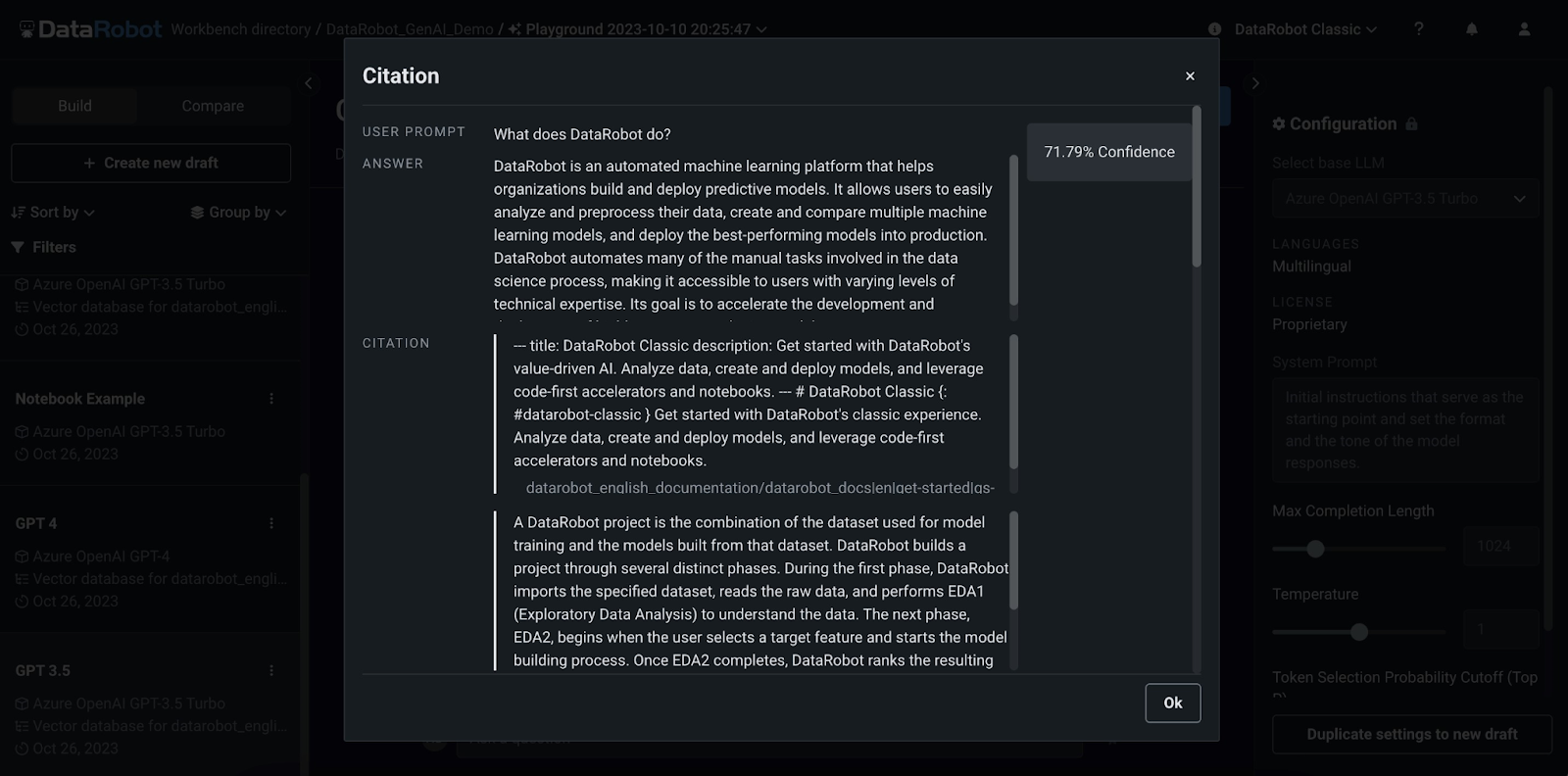Open the Sort by dropdown

tap(54, 213)
